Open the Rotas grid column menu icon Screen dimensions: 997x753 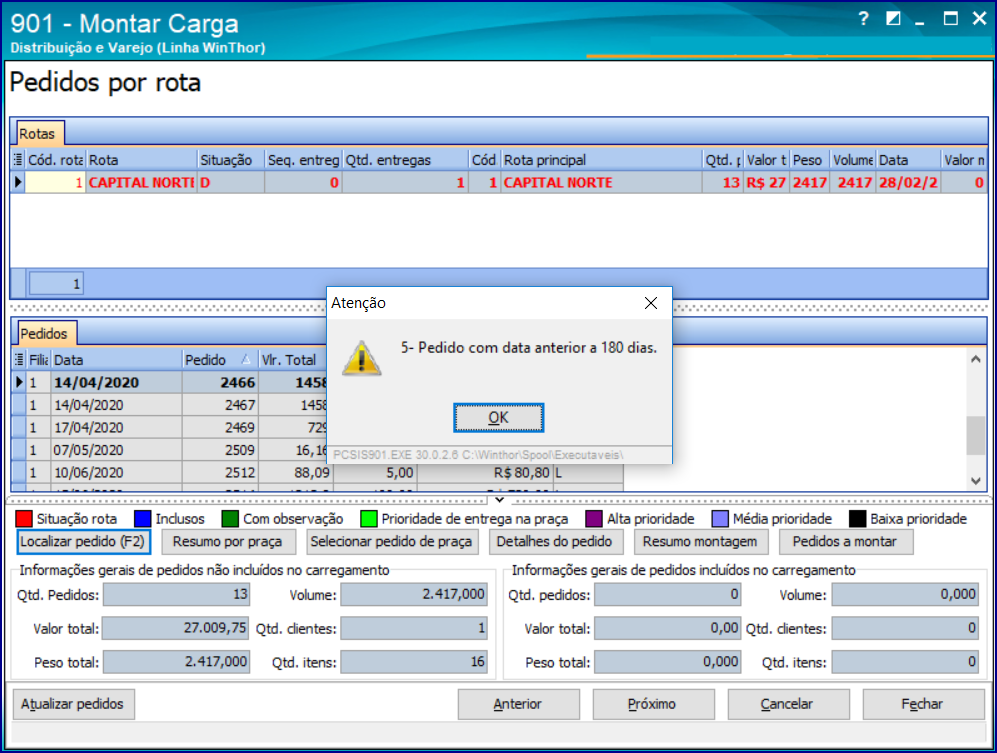(18, 160)
